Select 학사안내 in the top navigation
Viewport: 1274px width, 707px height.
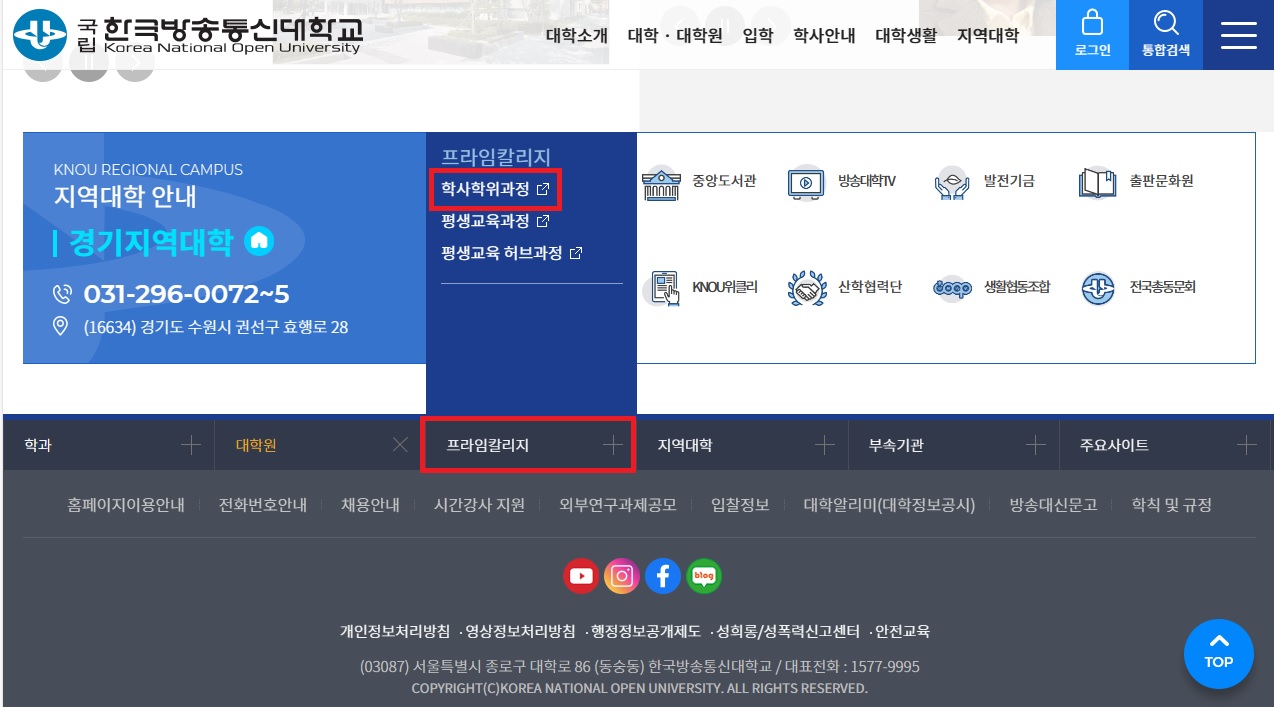coord(823,35)
